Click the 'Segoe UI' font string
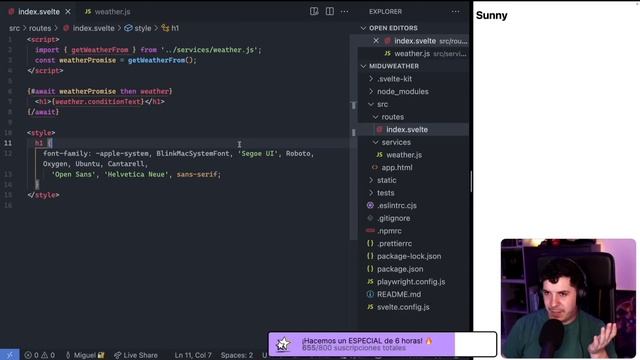 (x=258, y=153)
